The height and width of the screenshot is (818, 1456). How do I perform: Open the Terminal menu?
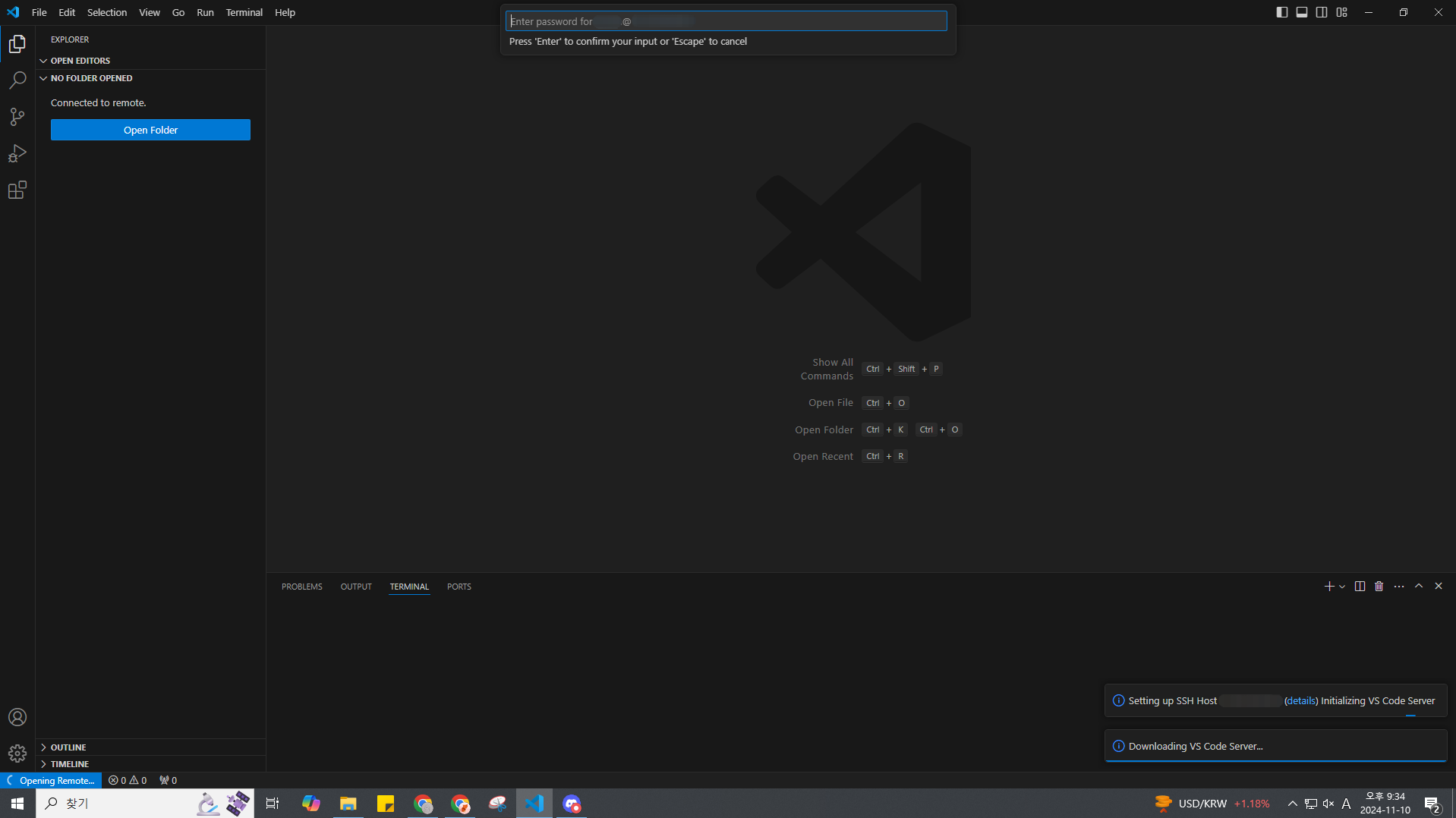pos(244,12)
